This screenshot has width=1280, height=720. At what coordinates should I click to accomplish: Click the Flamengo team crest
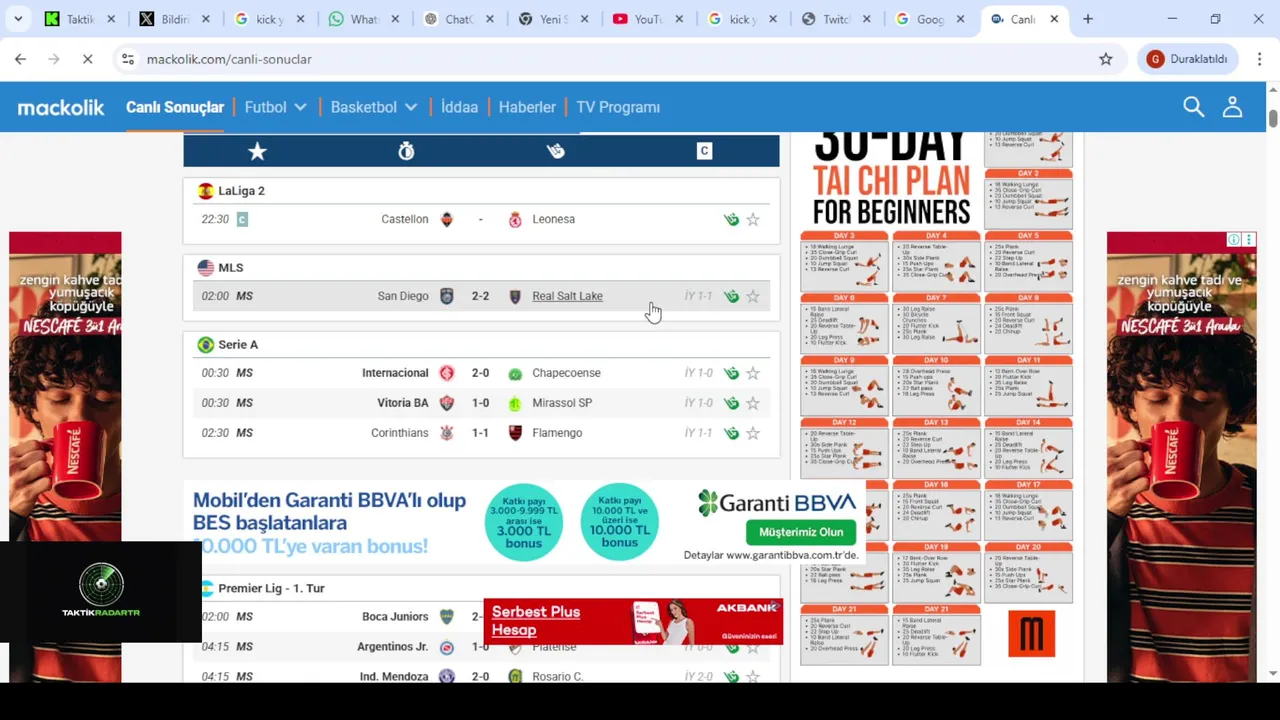click(x=515, y=433)
